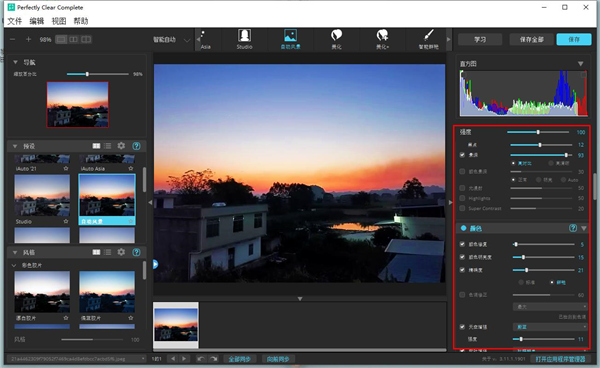Image resolution: width=600 pixels, height=368 pixels.
Task: Open help icon in 颜色 section
Action: point(572,228)
